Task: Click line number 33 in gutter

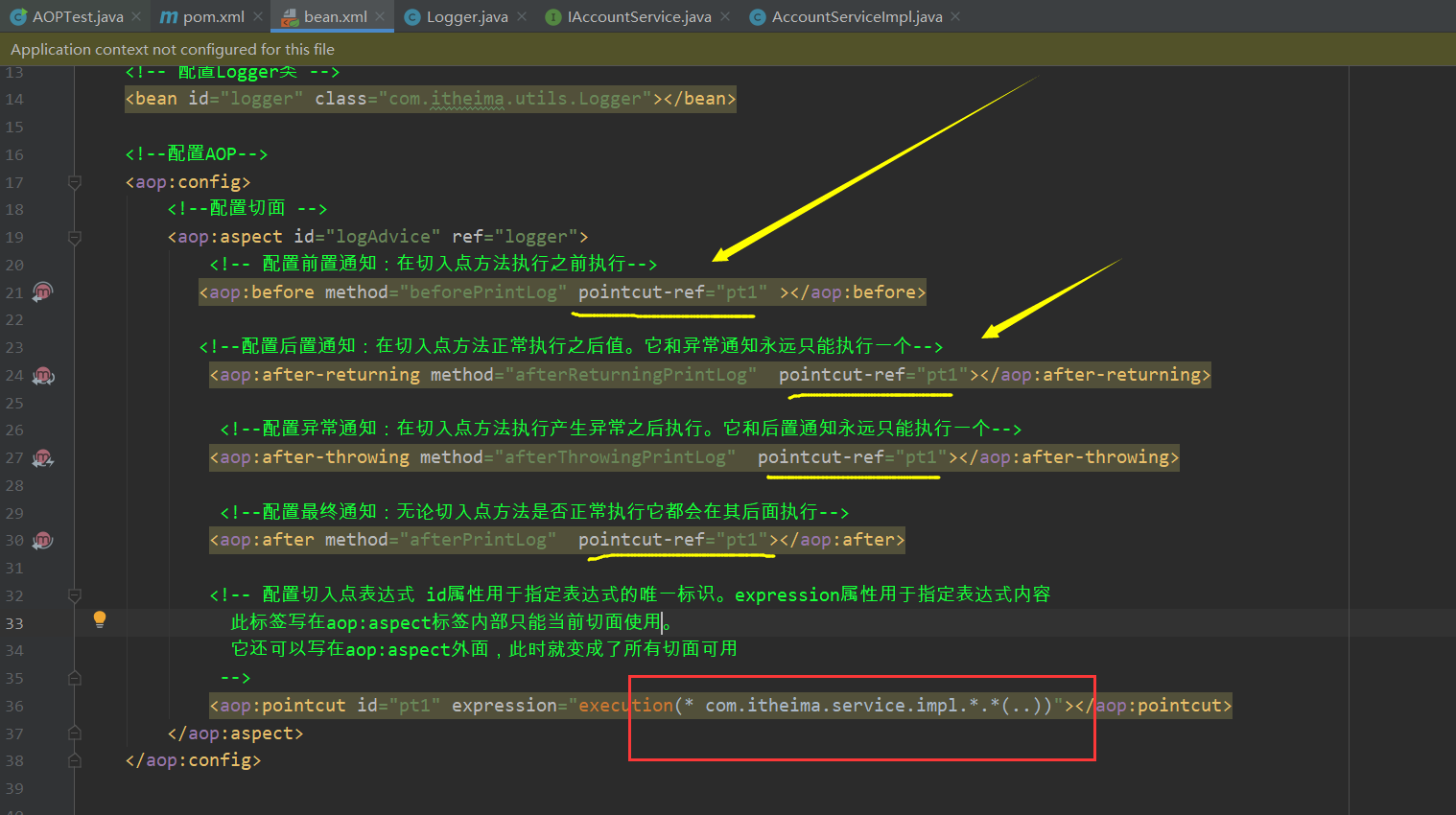Action: click(14, 623)
